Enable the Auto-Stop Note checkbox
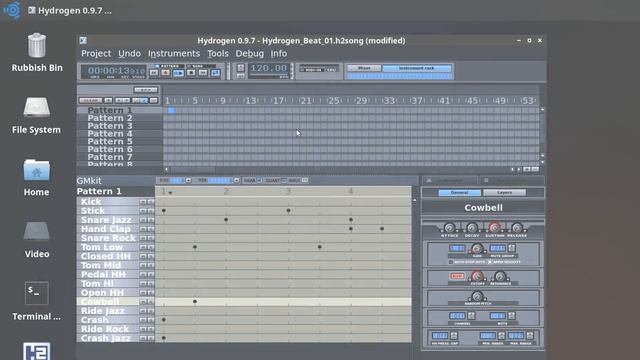The image size is (640, 360). 451,262
